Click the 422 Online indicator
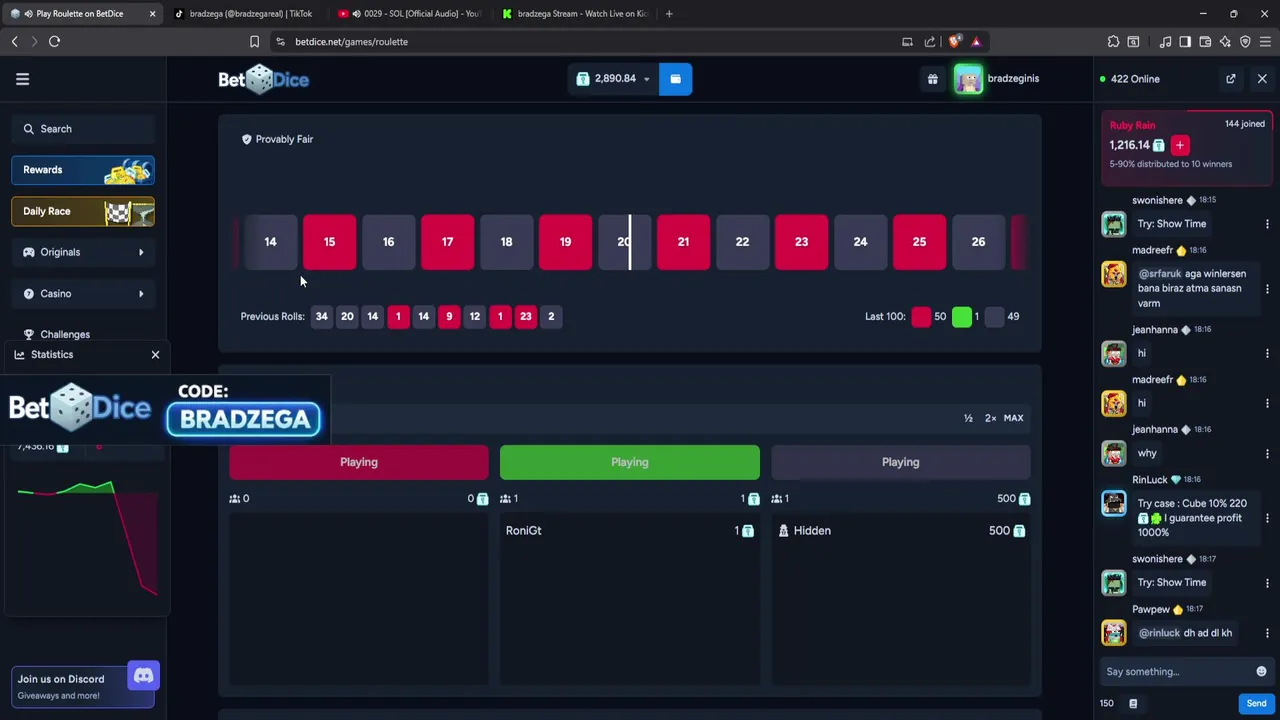Viewport: 1280px width, 720px height. [x=1130, y=79]
